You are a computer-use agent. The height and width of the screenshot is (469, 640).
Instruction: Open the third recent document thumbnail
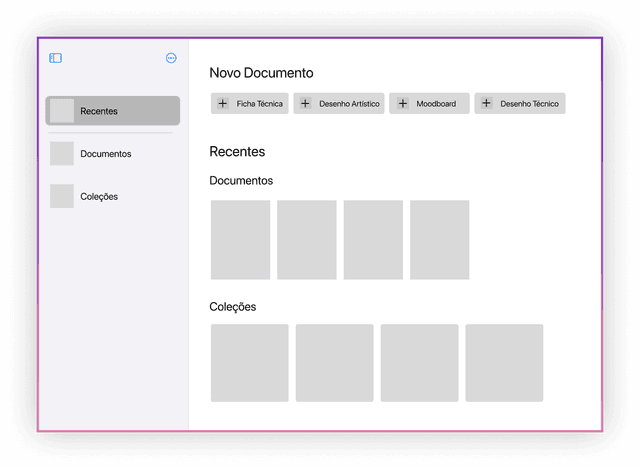(x=373, y=240)
